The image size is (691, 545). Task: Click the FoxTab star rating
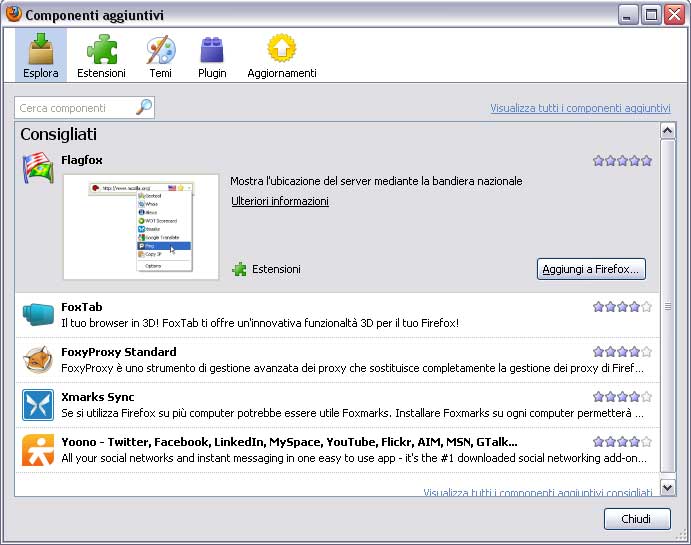[x=622, y=307]
